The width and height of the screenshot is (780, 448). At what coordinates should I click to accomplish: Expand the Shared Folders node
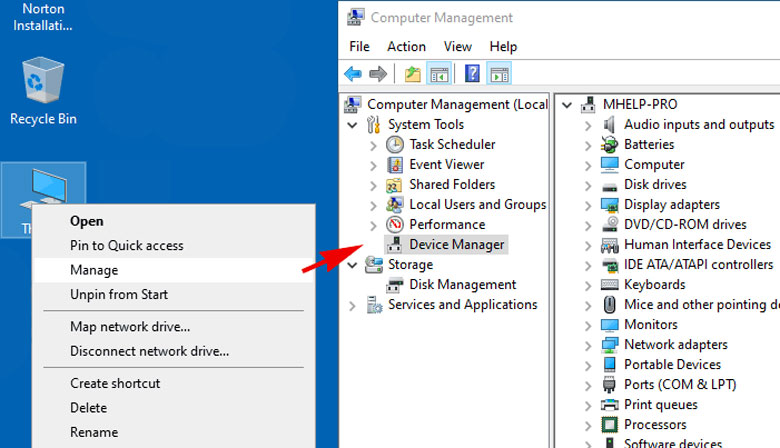373,185
